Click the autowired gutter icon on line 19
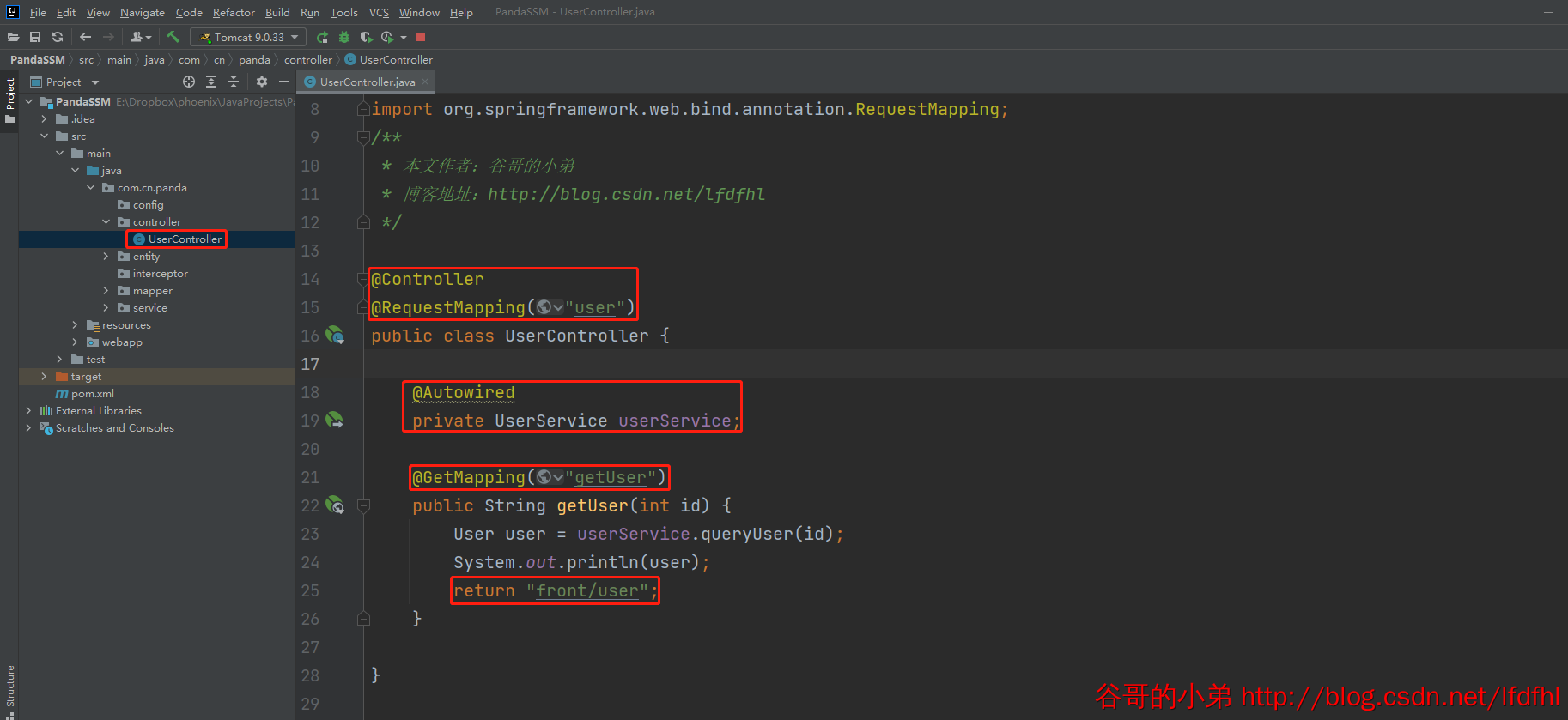Screen dimensions: 1568x720 [x=335, y=421]
